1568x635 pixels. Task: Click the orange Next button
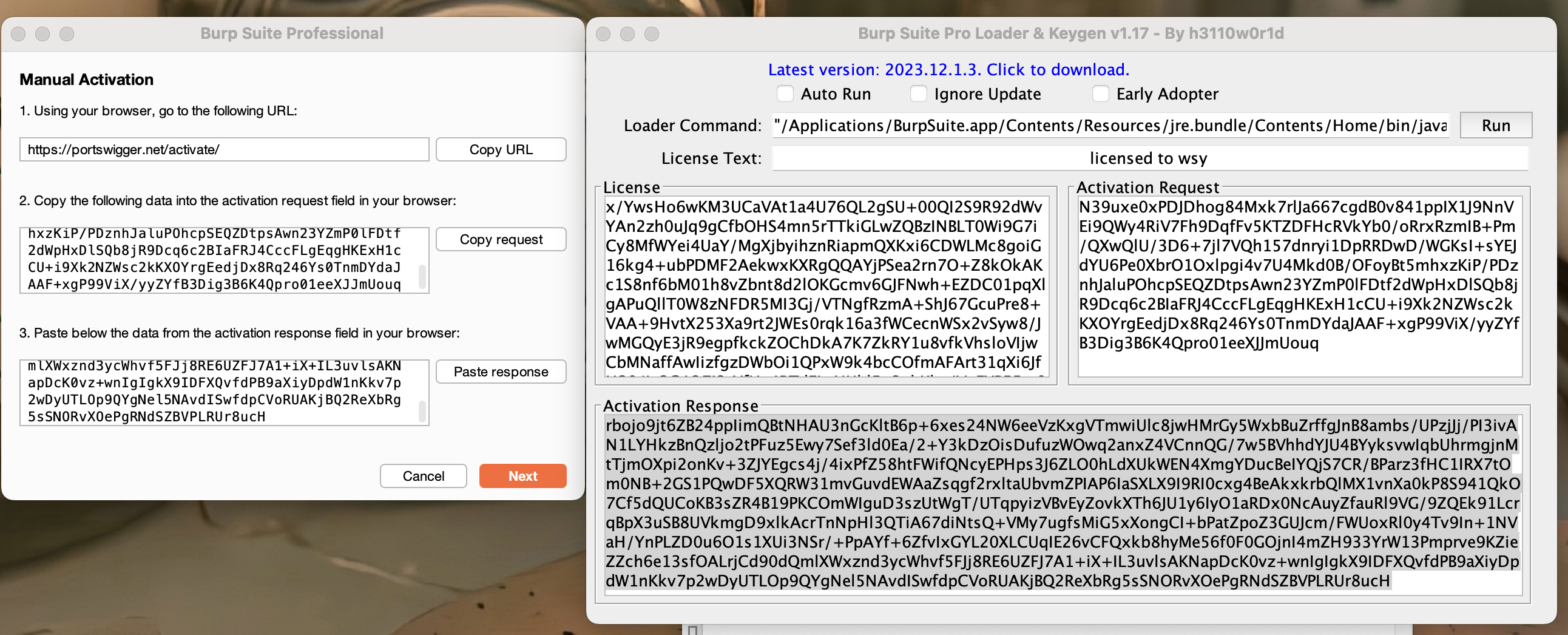[522, 476]
